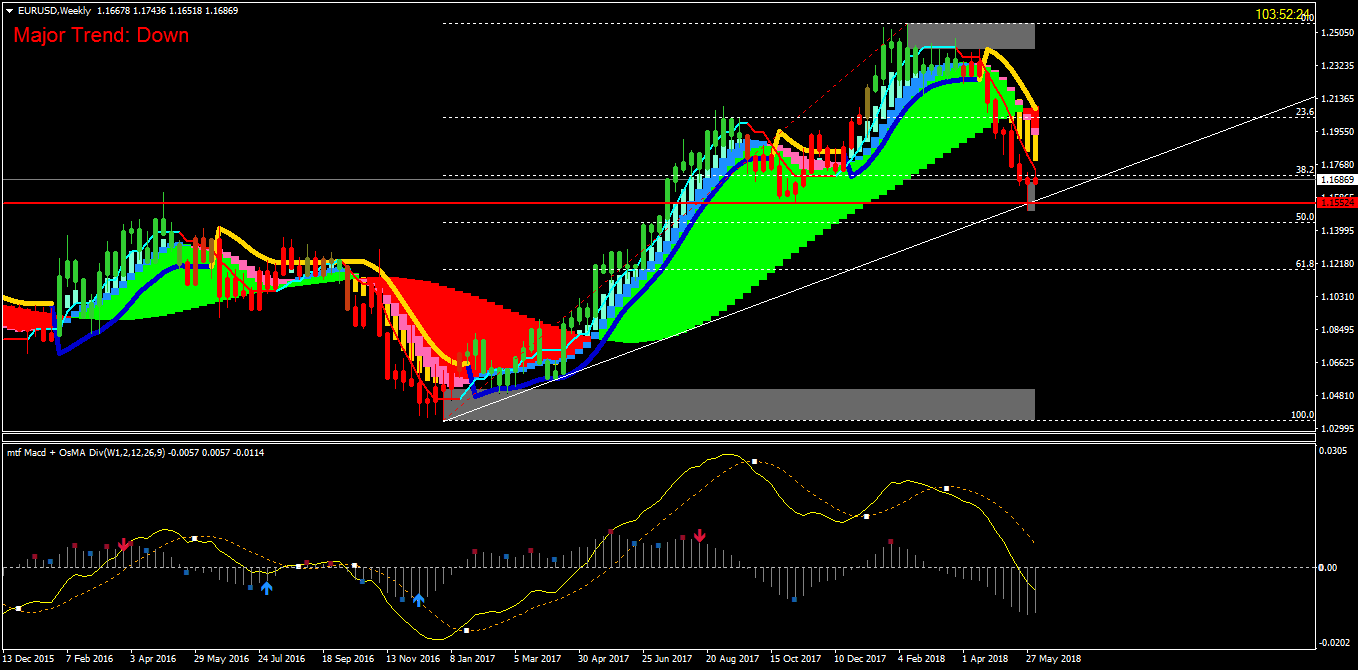This screenshot has width=1358, height=670.
Task: Click the 4 Feb 2018 date label
Action: [x=921, y=659]
